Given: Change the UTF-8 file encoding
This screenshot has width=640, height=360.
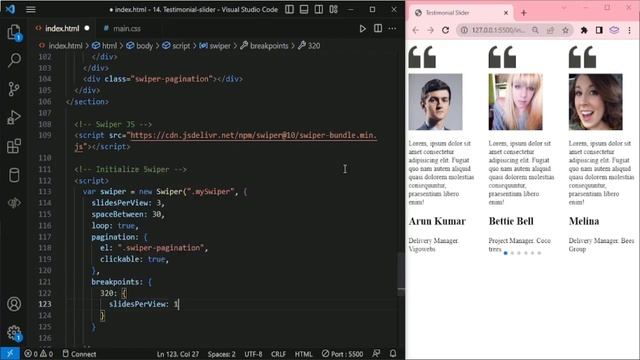Looking at the screenshot, I should coord(253,354).
